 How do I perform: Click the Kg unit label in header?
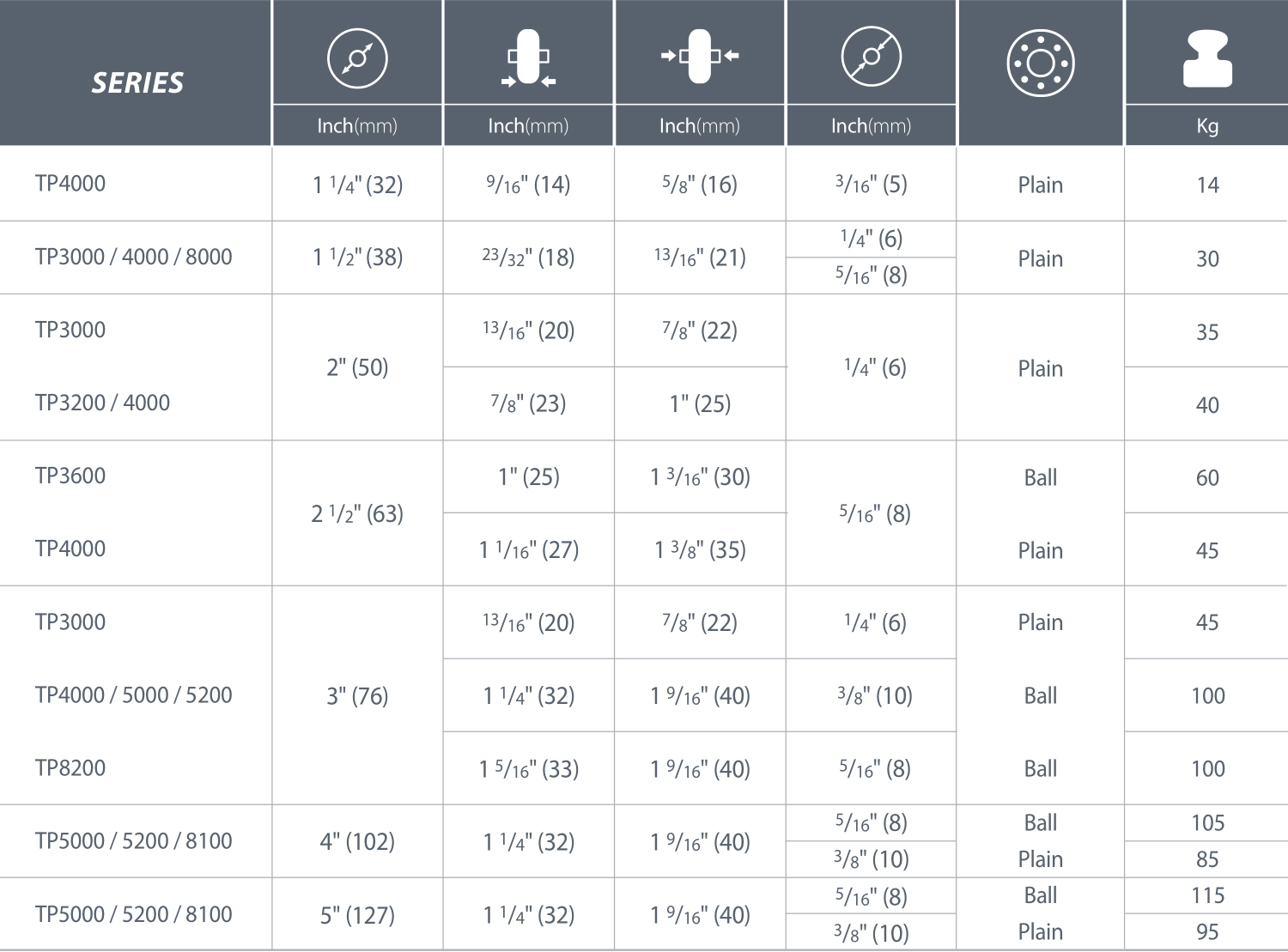1207,126
